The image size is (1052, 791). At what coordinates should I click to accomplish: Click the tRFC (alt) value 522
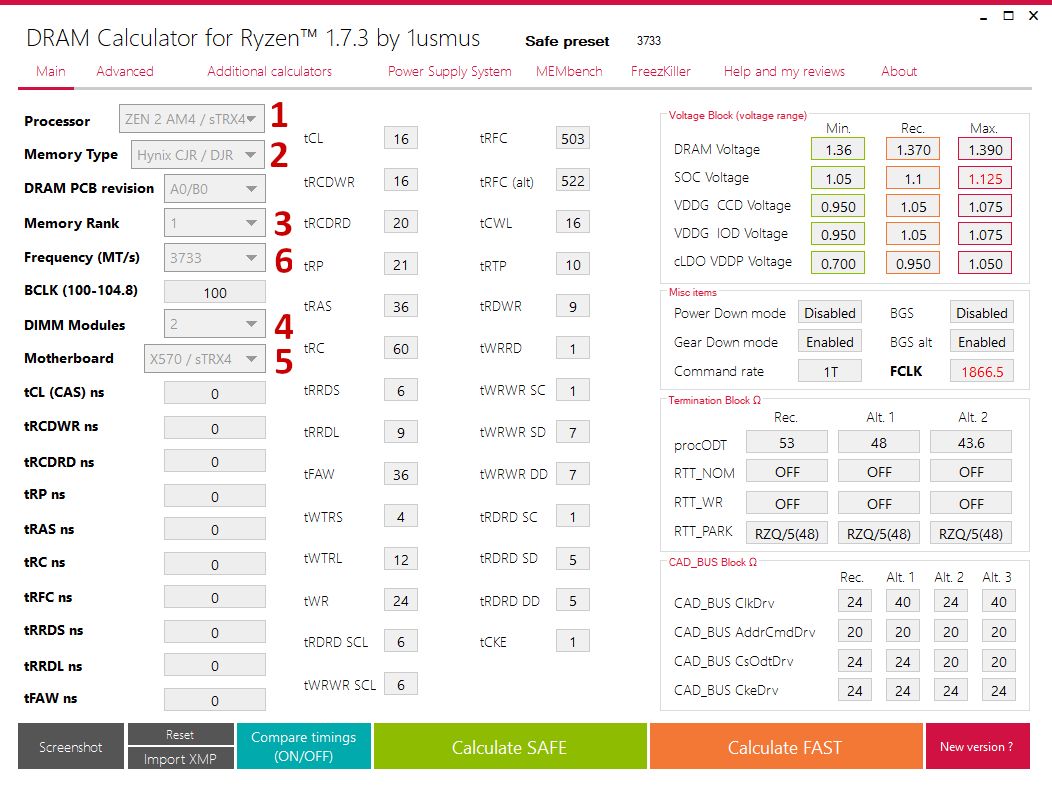point(572,180)
